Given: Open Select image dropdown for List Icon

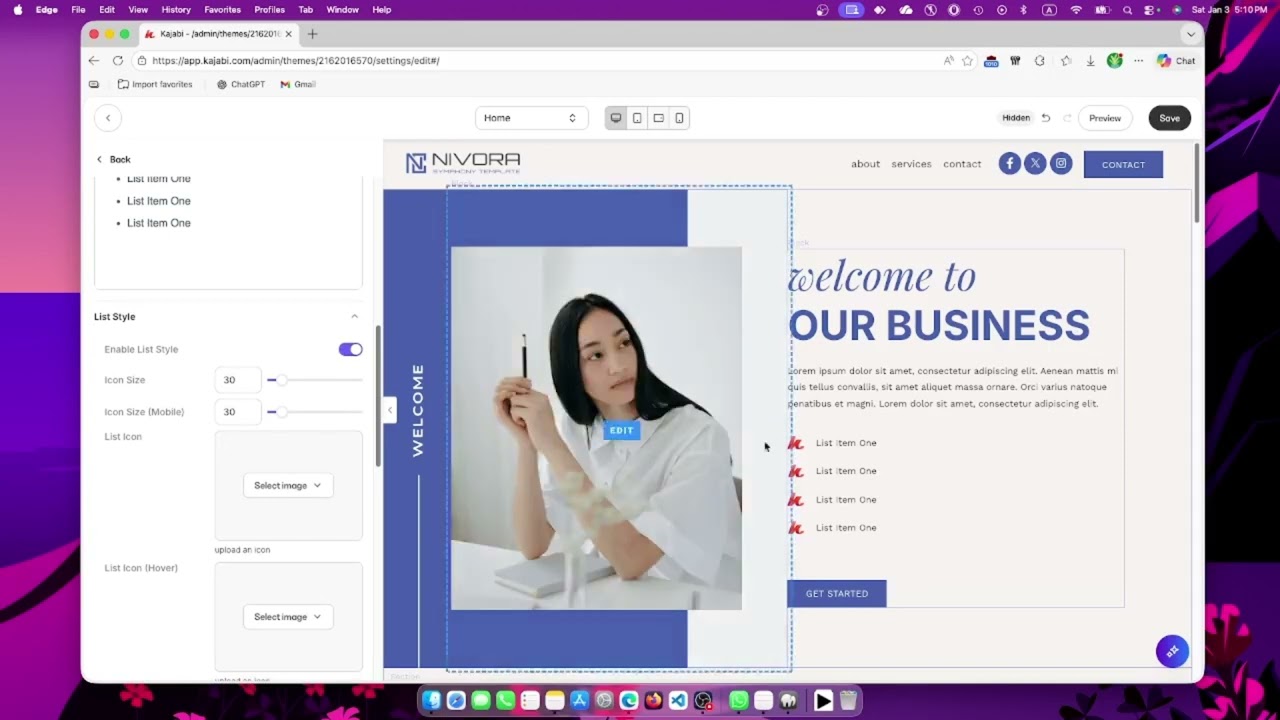Looking at the screenshot, I should (288, 486).
